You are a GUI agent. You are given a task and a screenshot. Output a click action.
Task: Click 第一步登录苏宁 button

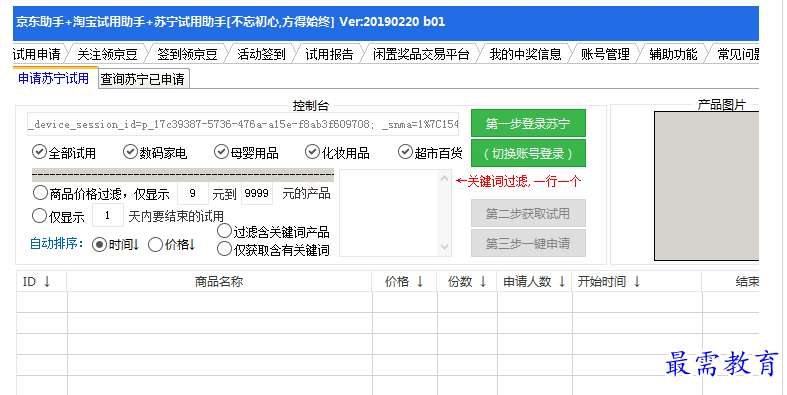[528, 123]
